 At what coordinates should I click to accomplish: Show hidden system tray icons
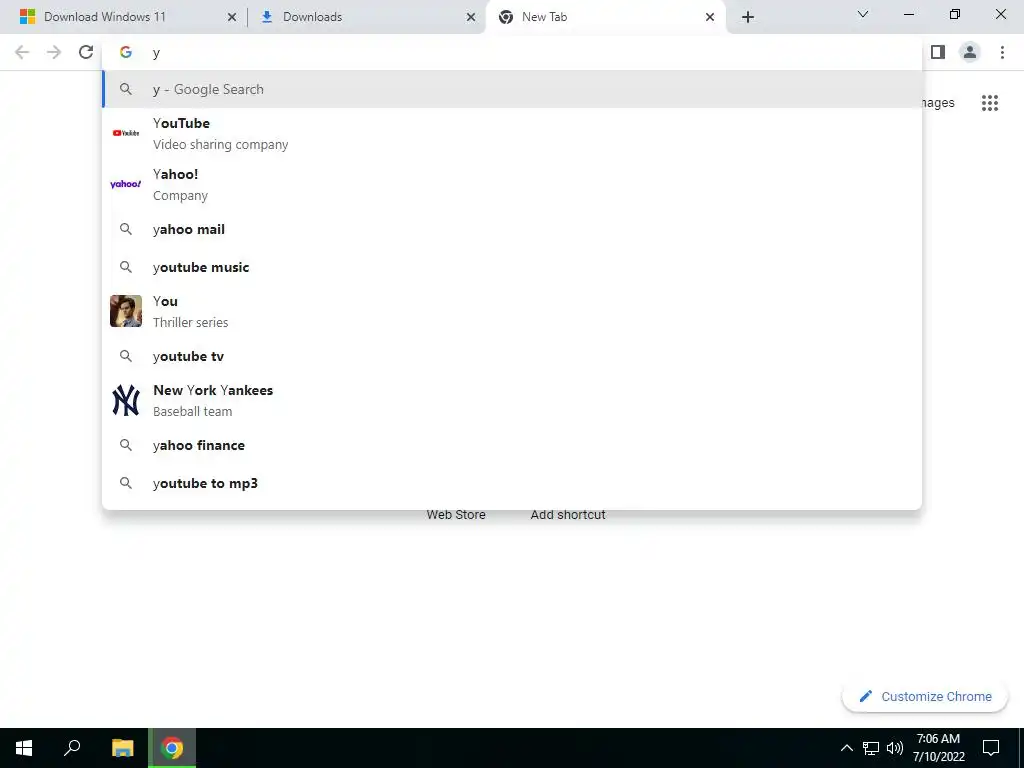[x=846, y=748]
